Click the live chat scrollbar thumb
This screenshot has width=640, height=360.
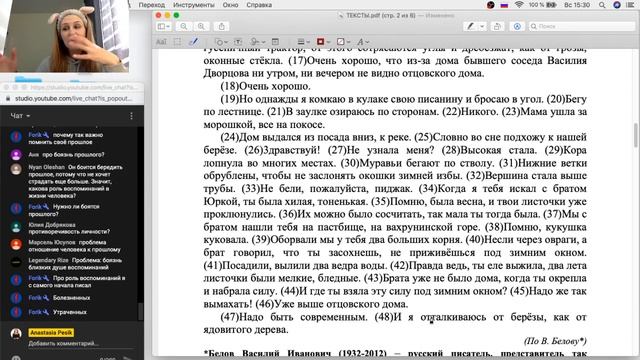(141, 311)
